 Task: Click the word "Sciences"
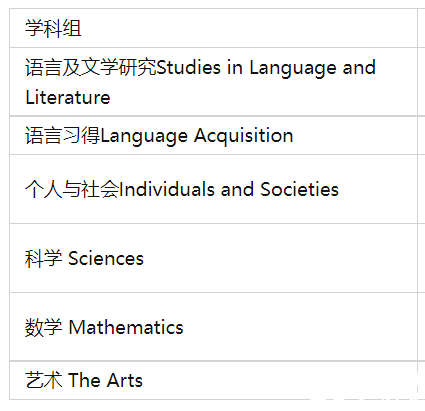click(106, 259)
